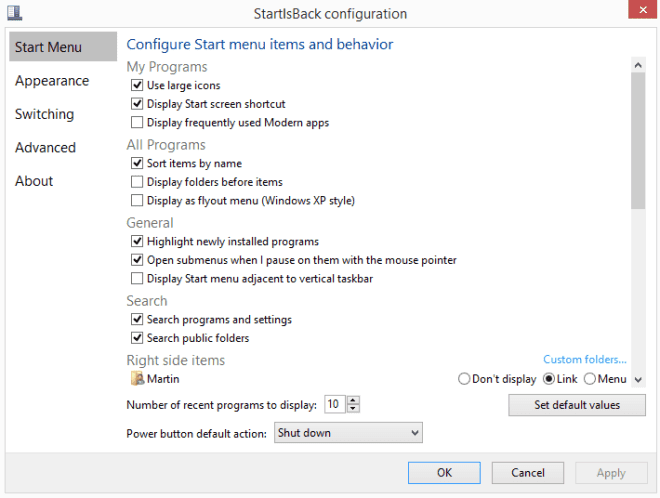Click Number of recent programs label
Image resolution: width=660 pixels, height=498 pixels.
221,405
